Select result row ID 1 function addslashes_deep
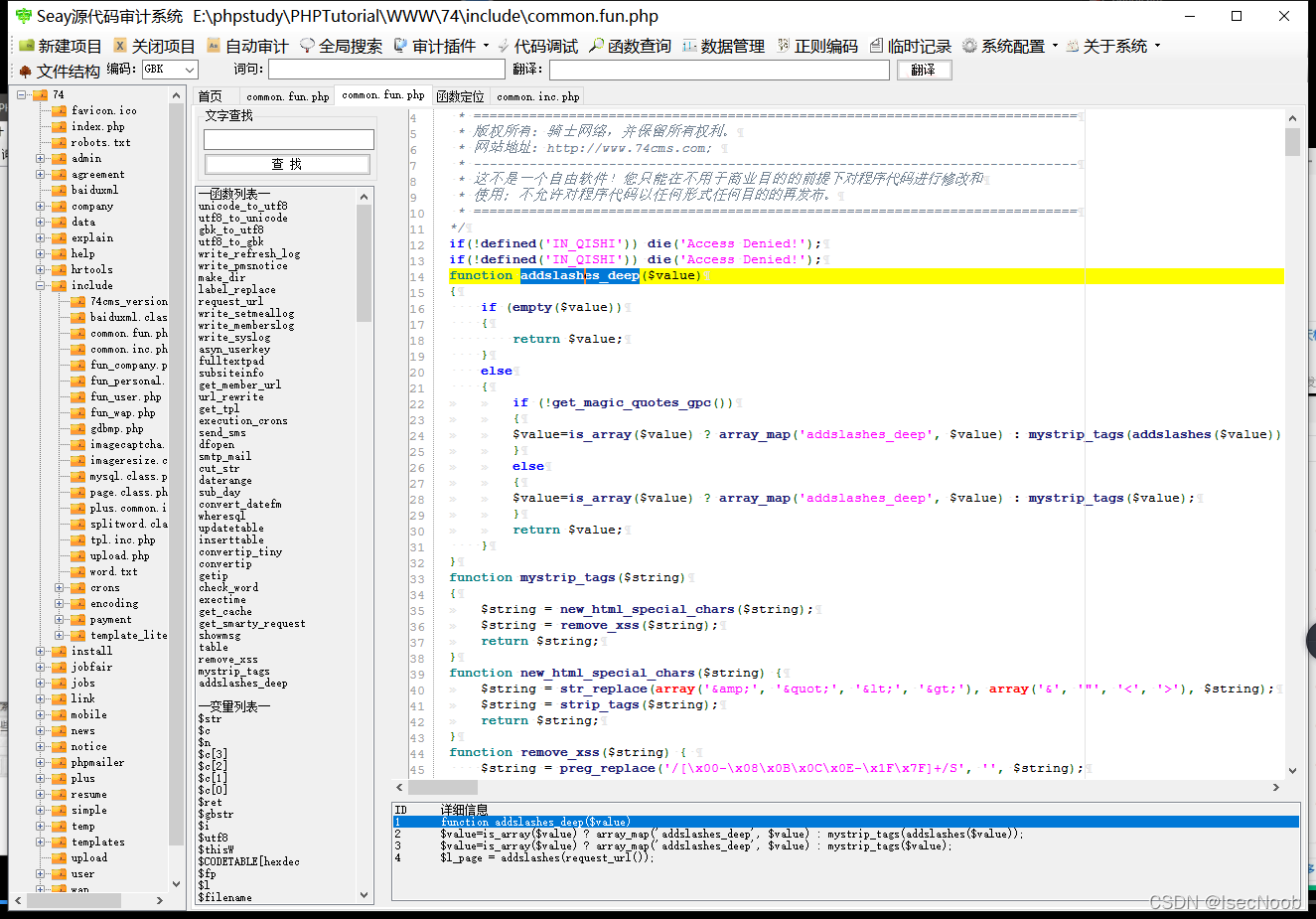 click(x=846, y=823)
